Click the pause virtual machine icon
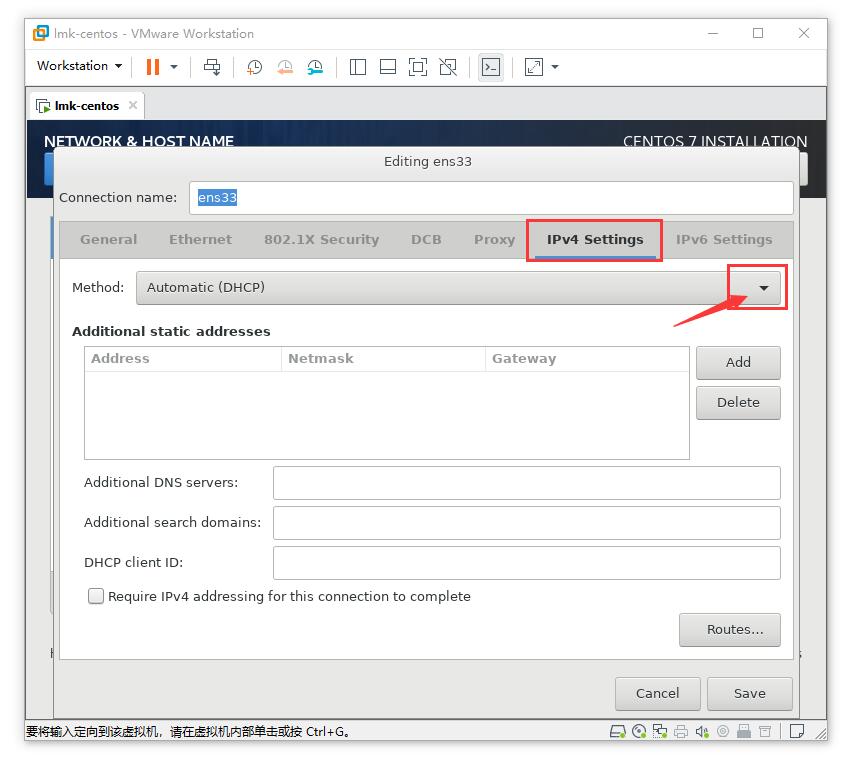Image resolution: width=850 pixels, height=768 pixels. coord(153,67)
